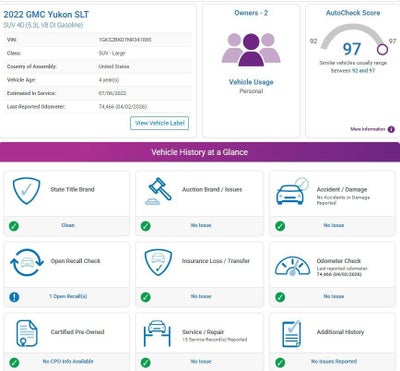Click the owners people icon
The height and width of the screenshot is (371, 400).
251,50
